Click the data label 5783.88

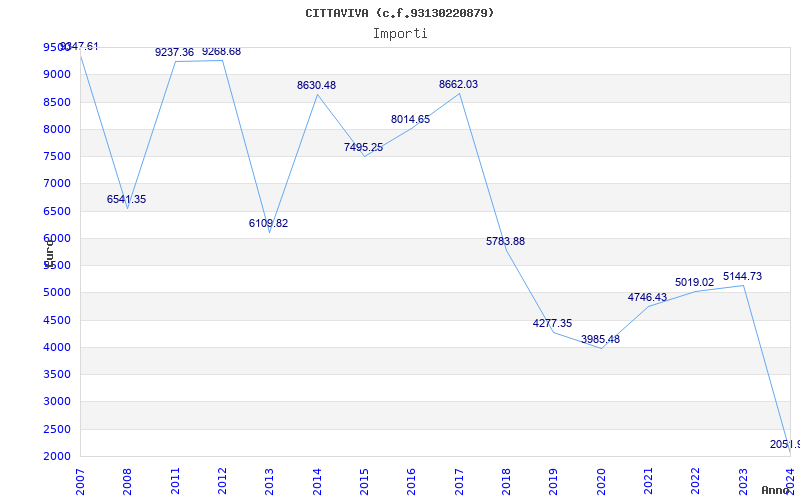(506, 241)
